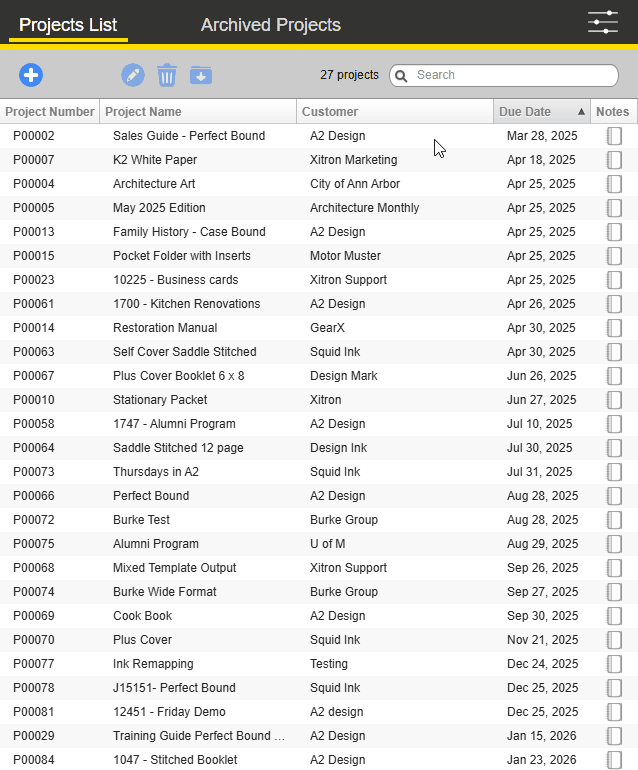Image resolution: width=638 pixels, height=770 pixels.
Task: Open notes for Self Cover Saddle Stitched
Action: (614, 352)
